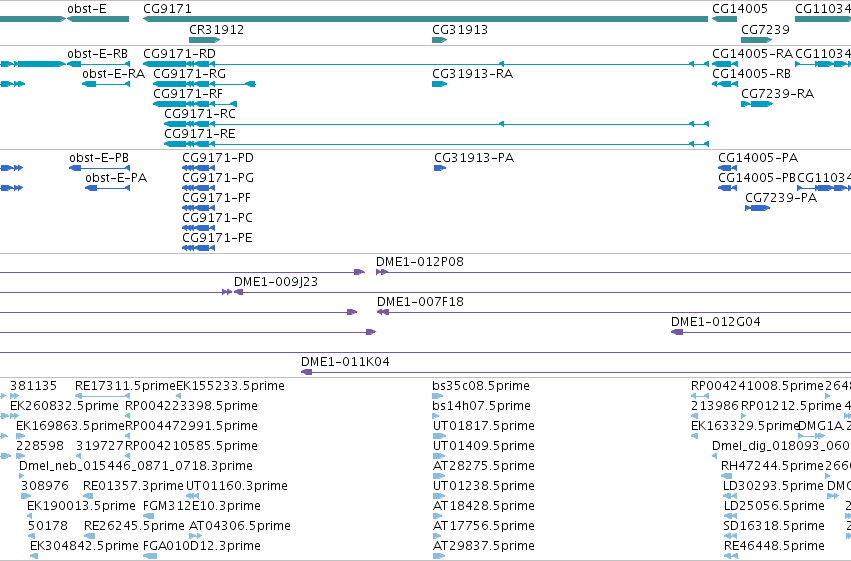Select EST SD16318.5prime label
The image size is (851, 561).
(x=774, y=527)
